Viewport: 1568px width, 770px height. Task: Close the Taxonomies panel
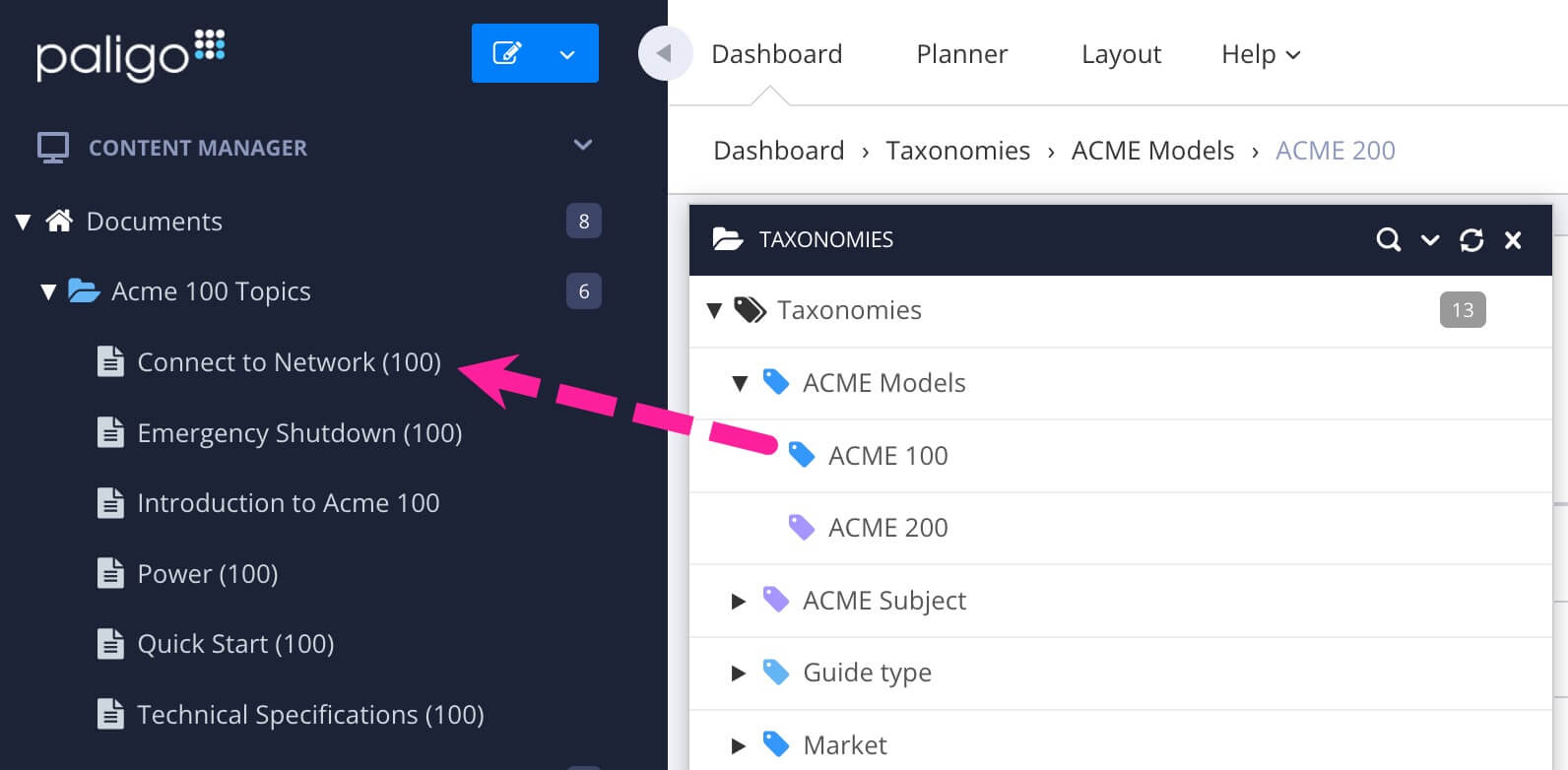[1514, 239]
